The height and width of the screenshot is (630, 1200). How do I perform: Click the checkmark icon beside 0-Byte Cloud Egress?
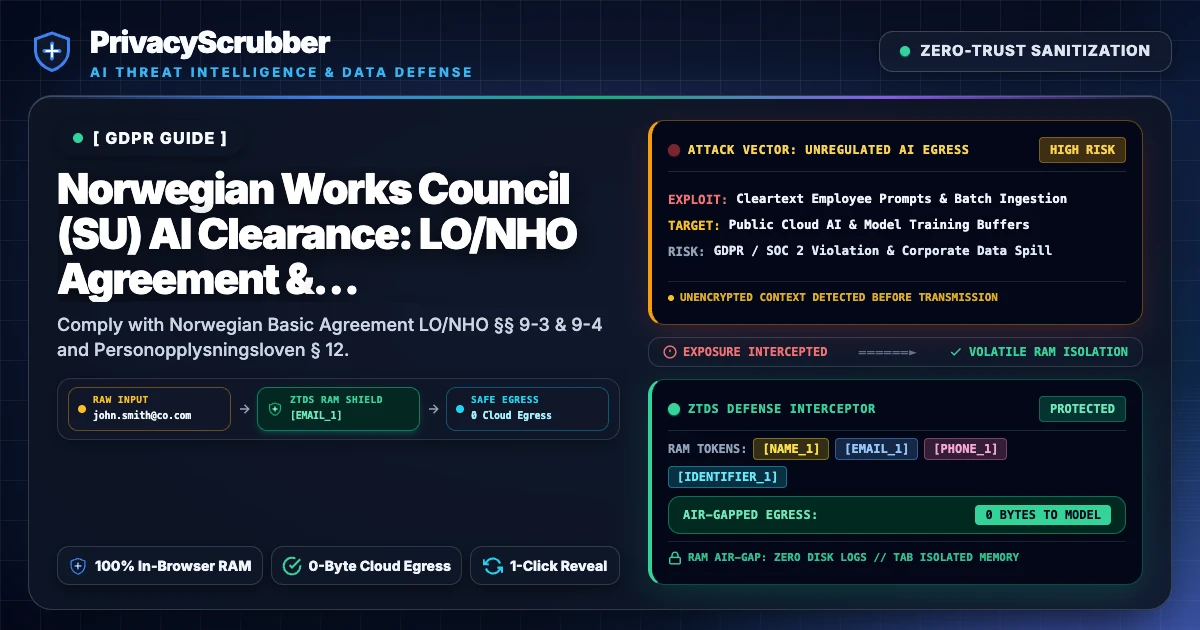[x=292, y=566]
